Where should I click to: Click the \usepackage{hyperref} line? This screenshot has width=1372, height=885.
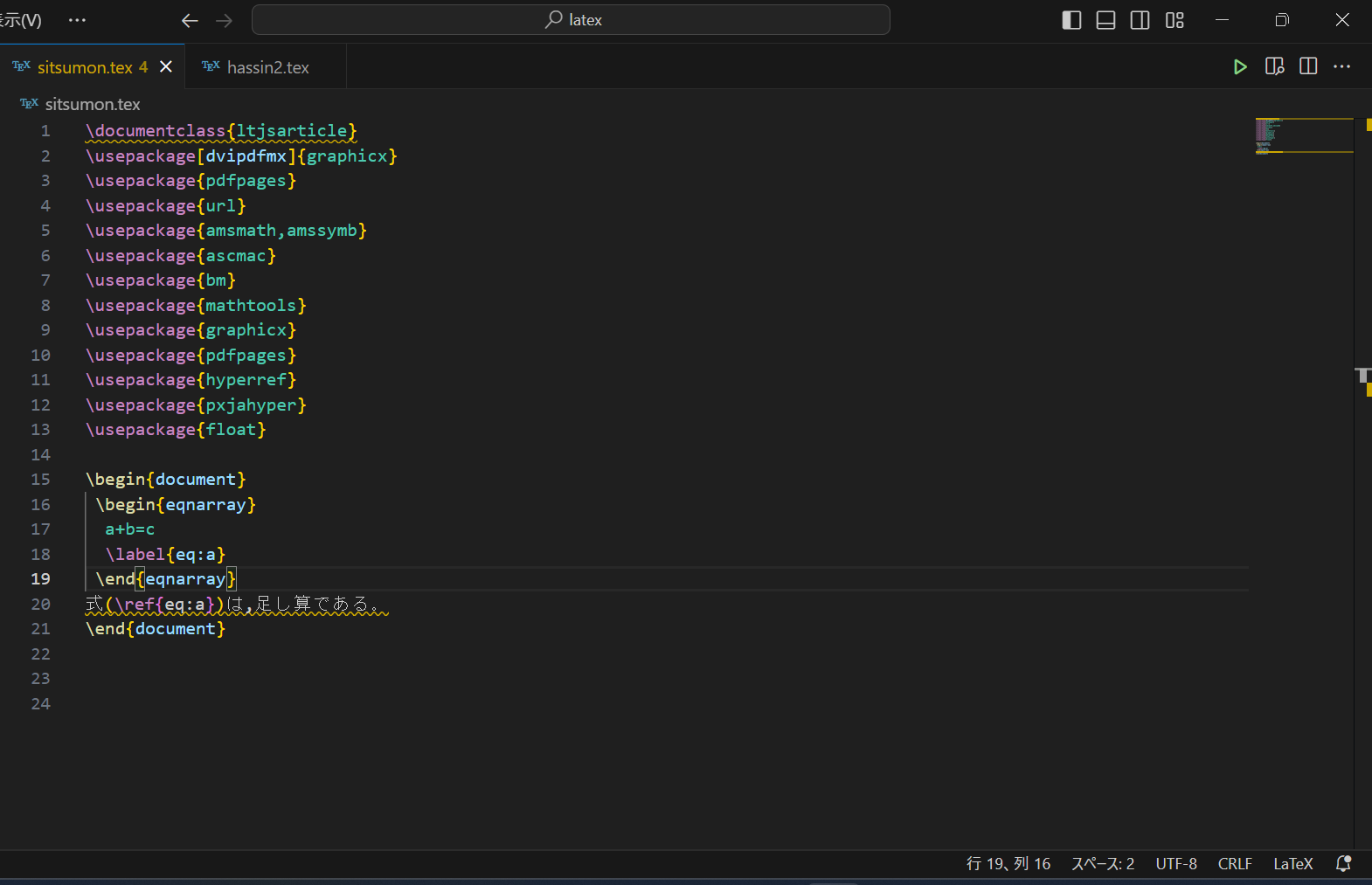point(191,380)
